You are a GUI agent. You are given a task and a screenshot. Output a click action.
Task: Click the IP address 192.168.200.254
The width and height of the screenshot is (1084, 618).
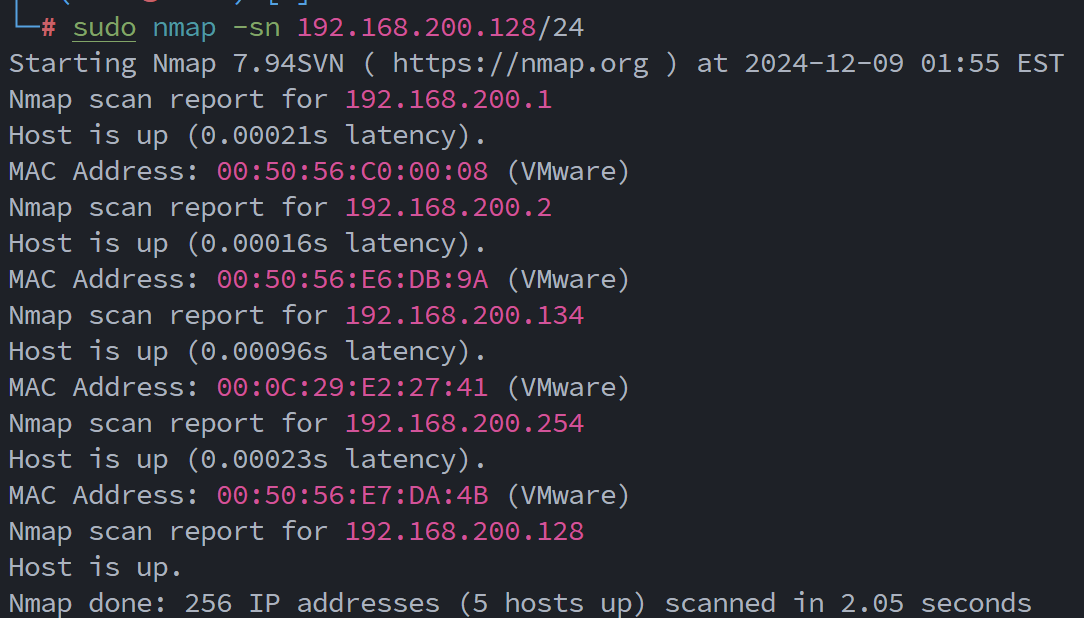(x=464, y=424)
